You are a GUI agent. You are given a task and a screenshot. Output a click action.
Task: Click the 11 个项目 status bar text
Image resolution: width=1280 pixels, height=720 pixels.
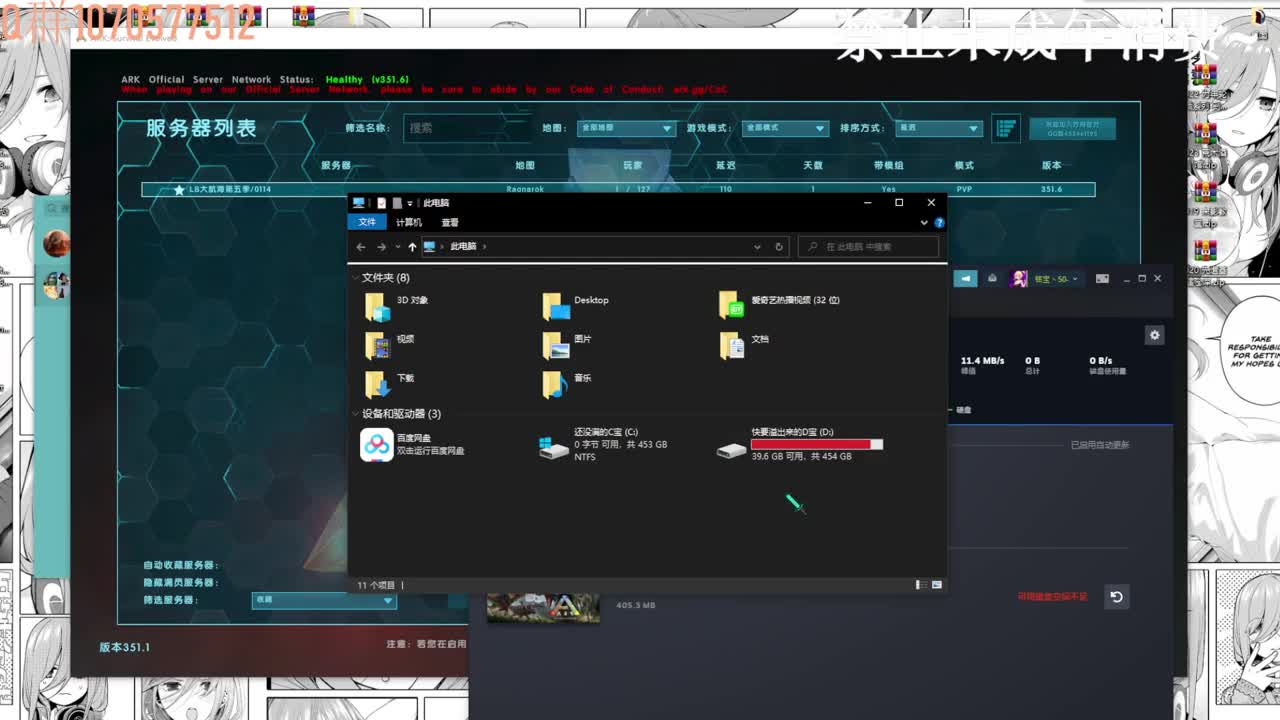[x=377, y=585]
